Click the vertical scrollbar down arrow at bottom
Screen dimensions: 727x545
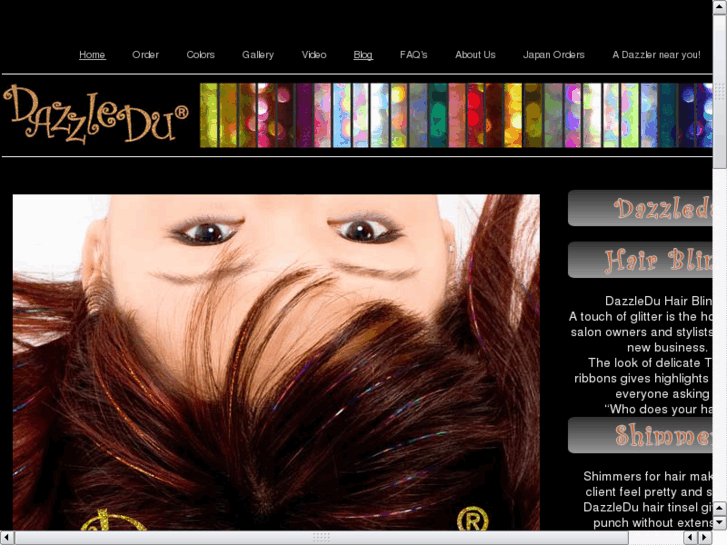coord(720,523)
